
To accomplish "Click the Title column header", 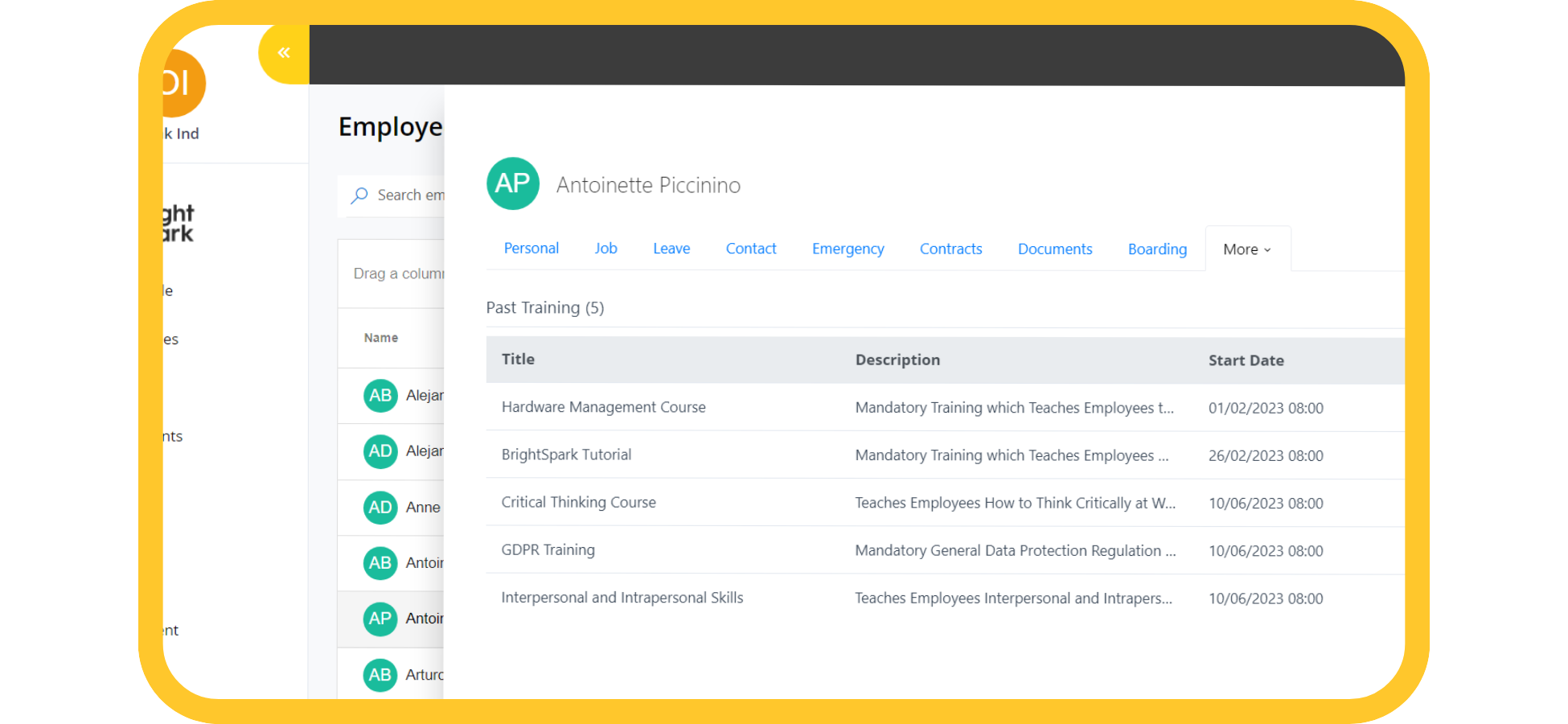I will (518, 360).
